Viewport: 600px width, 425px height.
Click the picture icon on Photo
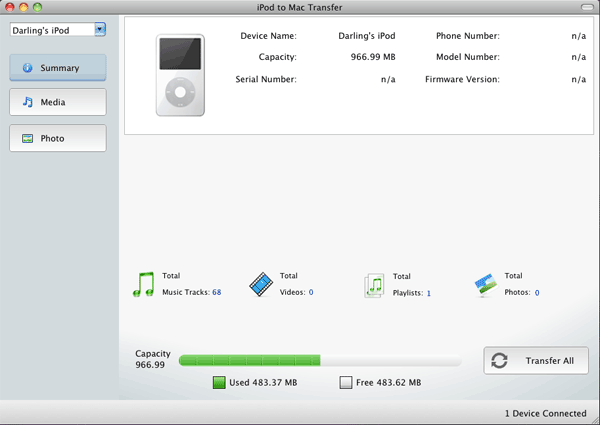[x=28, y=138]
